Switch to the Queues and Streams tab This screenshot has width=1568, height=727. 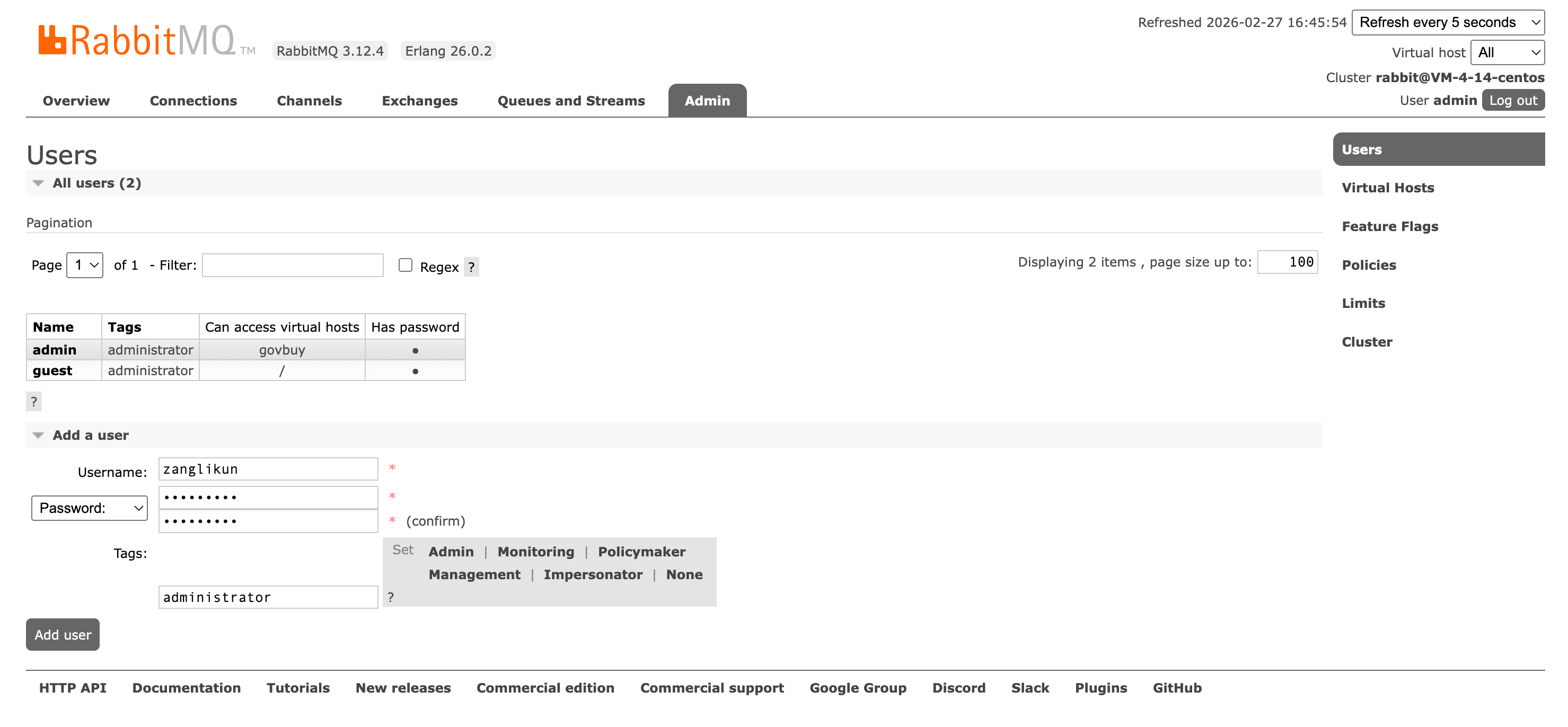571,101
